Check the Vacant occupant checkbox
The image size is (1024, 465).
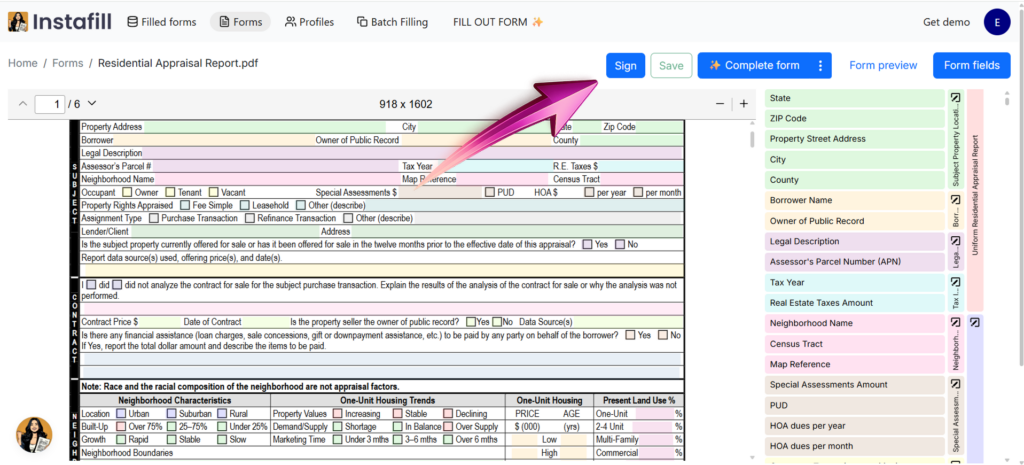(x=214, y=193)
